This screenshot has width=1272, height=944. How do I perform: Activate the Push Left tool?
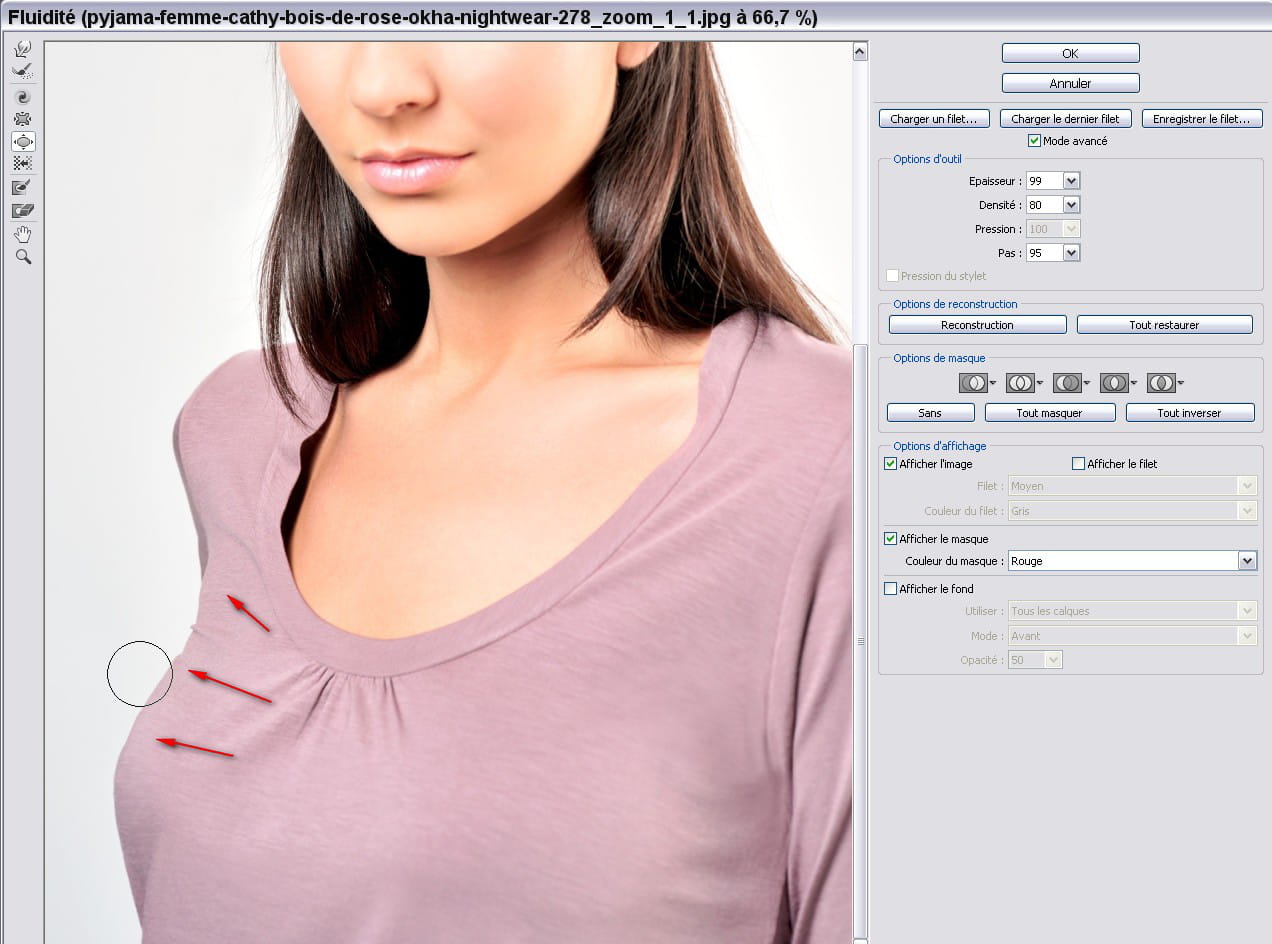23,163
